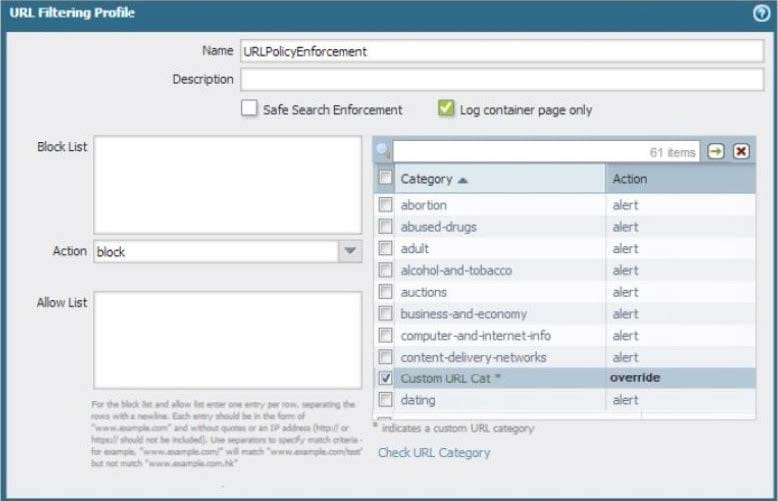Change the alert action for abused-drugs
The height and width of the screenshot is (501, 778).
click(x=625, y=227)
